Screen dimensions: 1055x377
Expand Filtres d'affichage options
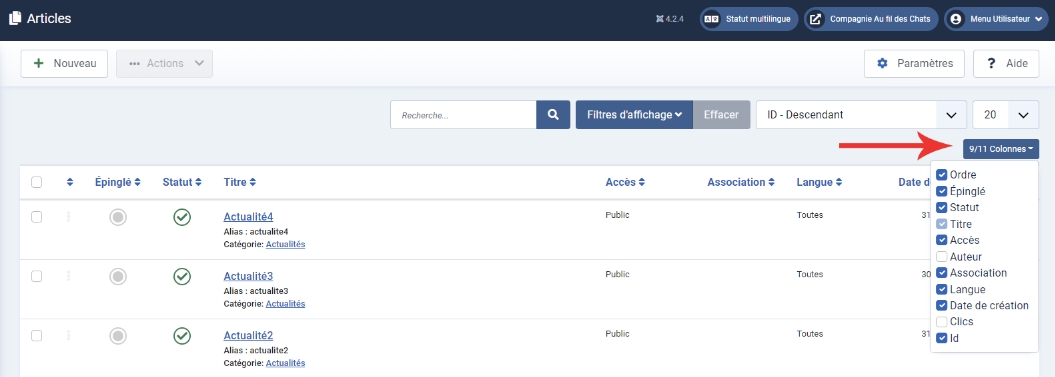(634, 114)
